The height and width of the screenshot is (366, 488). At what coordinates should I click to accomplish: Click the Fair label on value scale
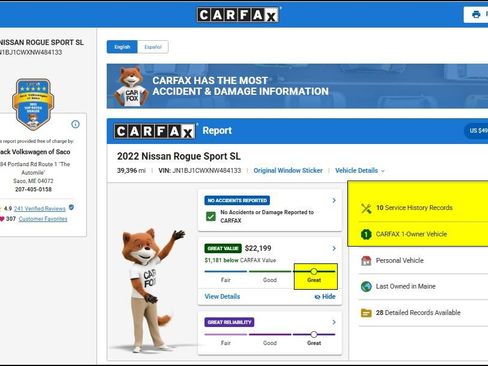(x=226, y=280)
